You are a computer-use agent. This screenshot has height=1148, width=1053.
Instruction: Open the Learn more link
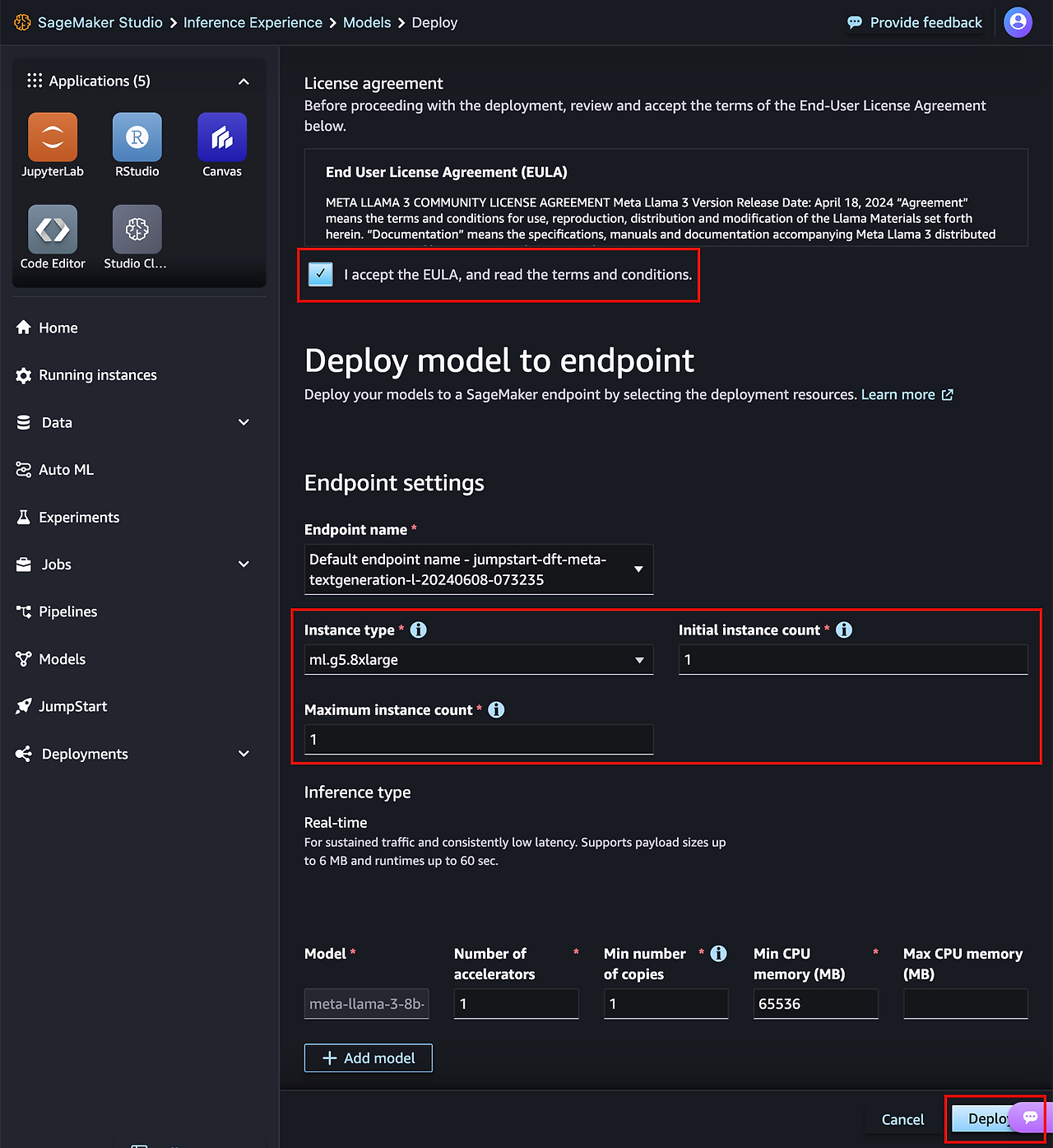click(898, 394)
